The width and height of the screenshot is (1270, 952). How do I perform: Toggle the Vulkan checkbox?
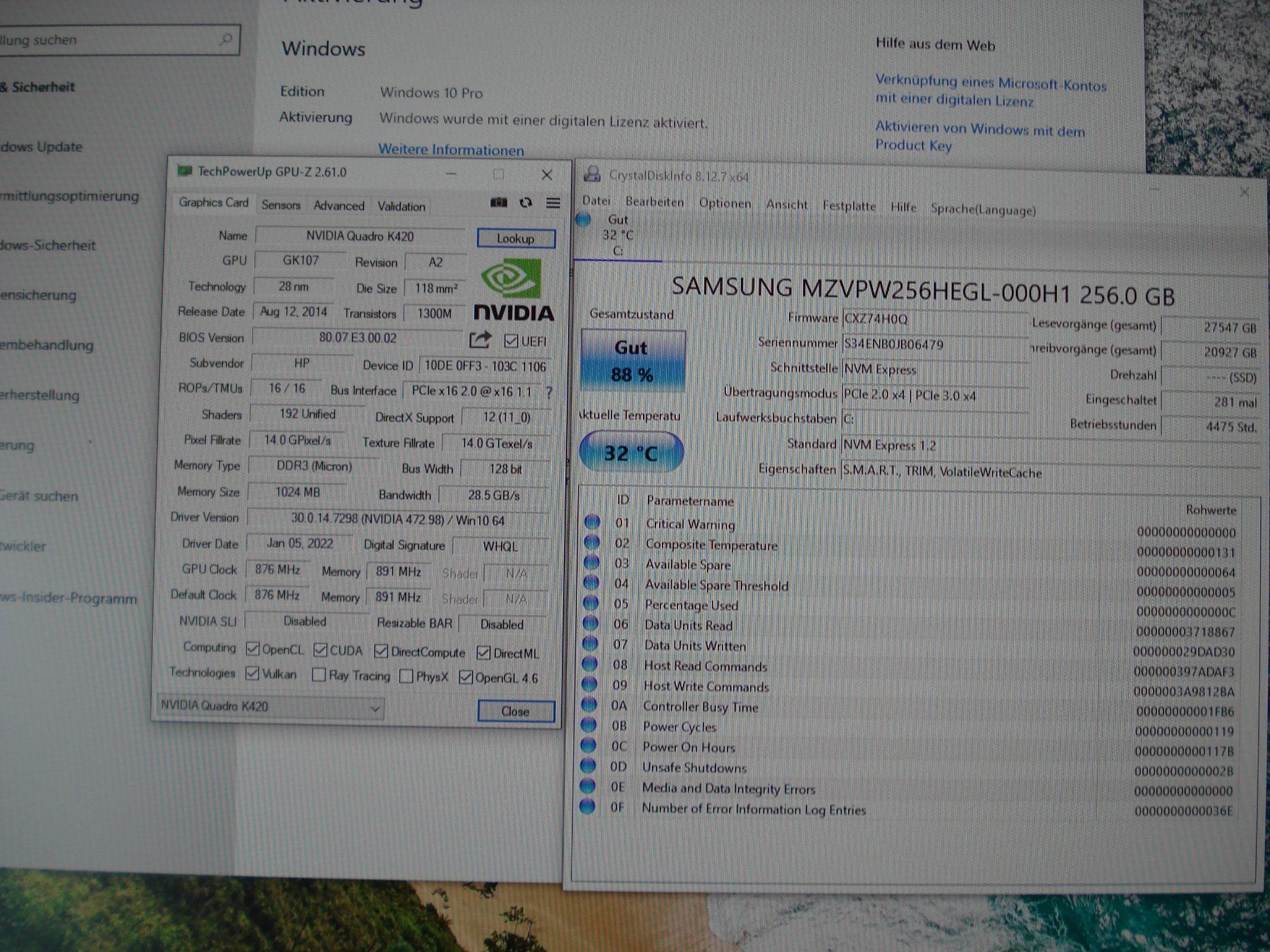tap(252, 673)
